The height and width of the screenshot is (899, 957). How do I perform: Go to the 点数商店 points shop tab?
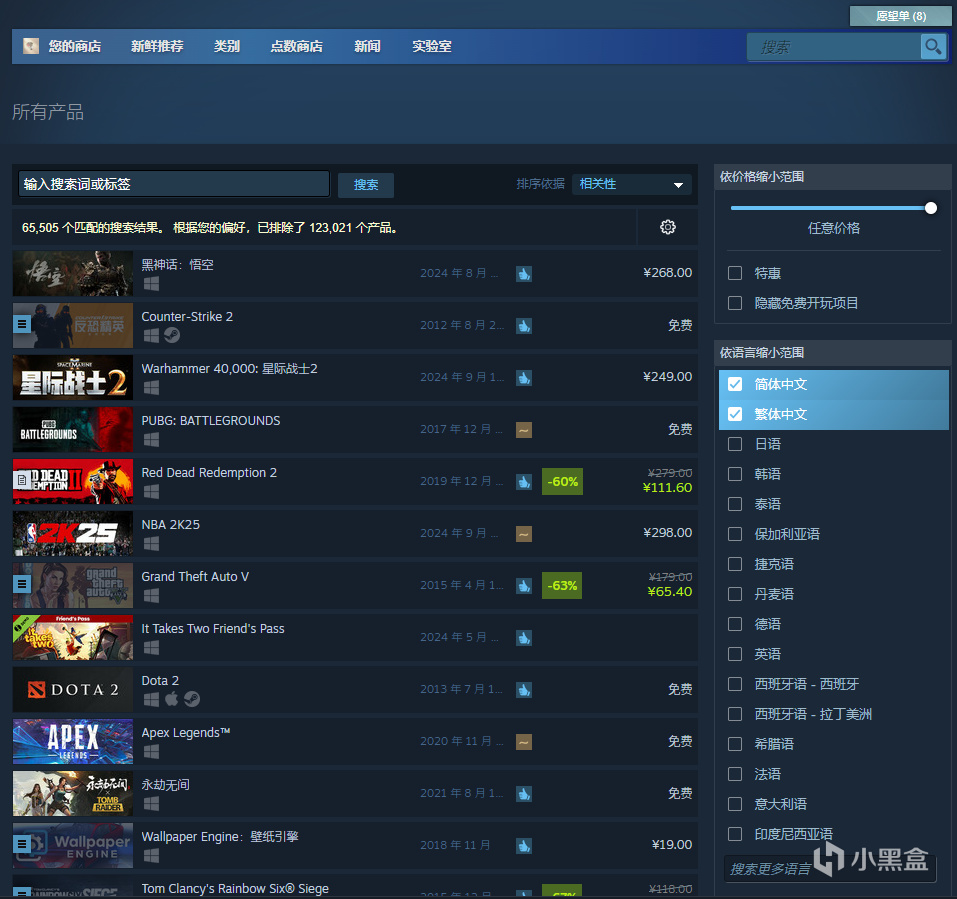(297, 46)
